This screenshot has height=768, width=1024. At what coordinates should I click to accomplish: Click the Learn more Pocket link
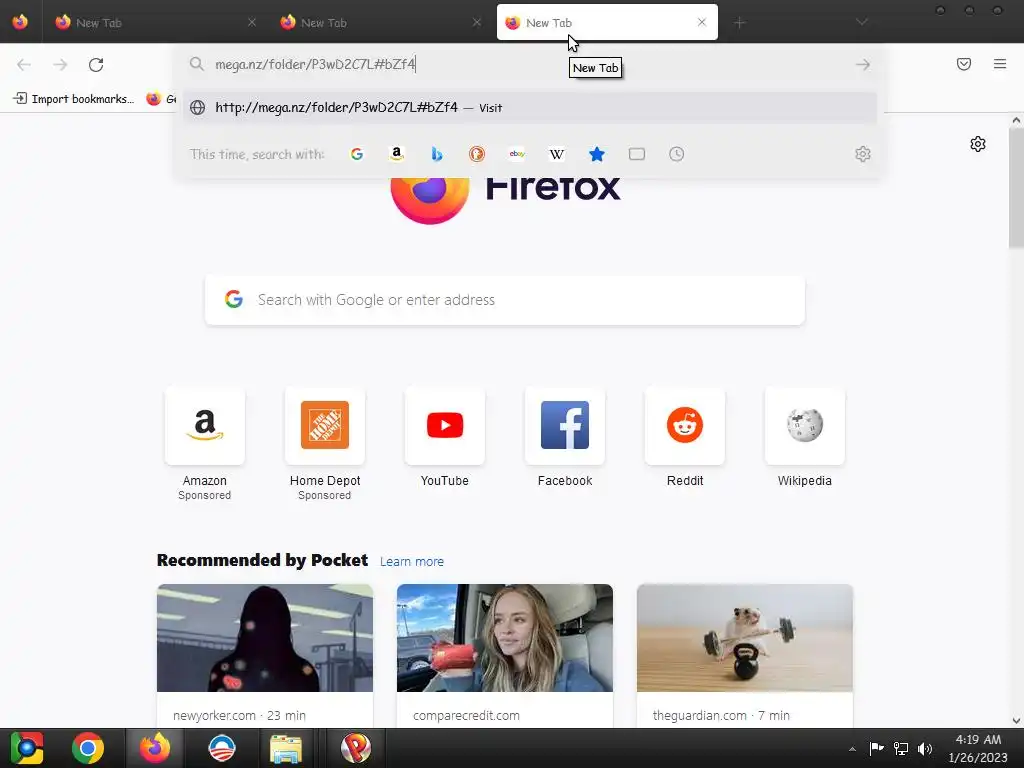[x=411, y=562]
